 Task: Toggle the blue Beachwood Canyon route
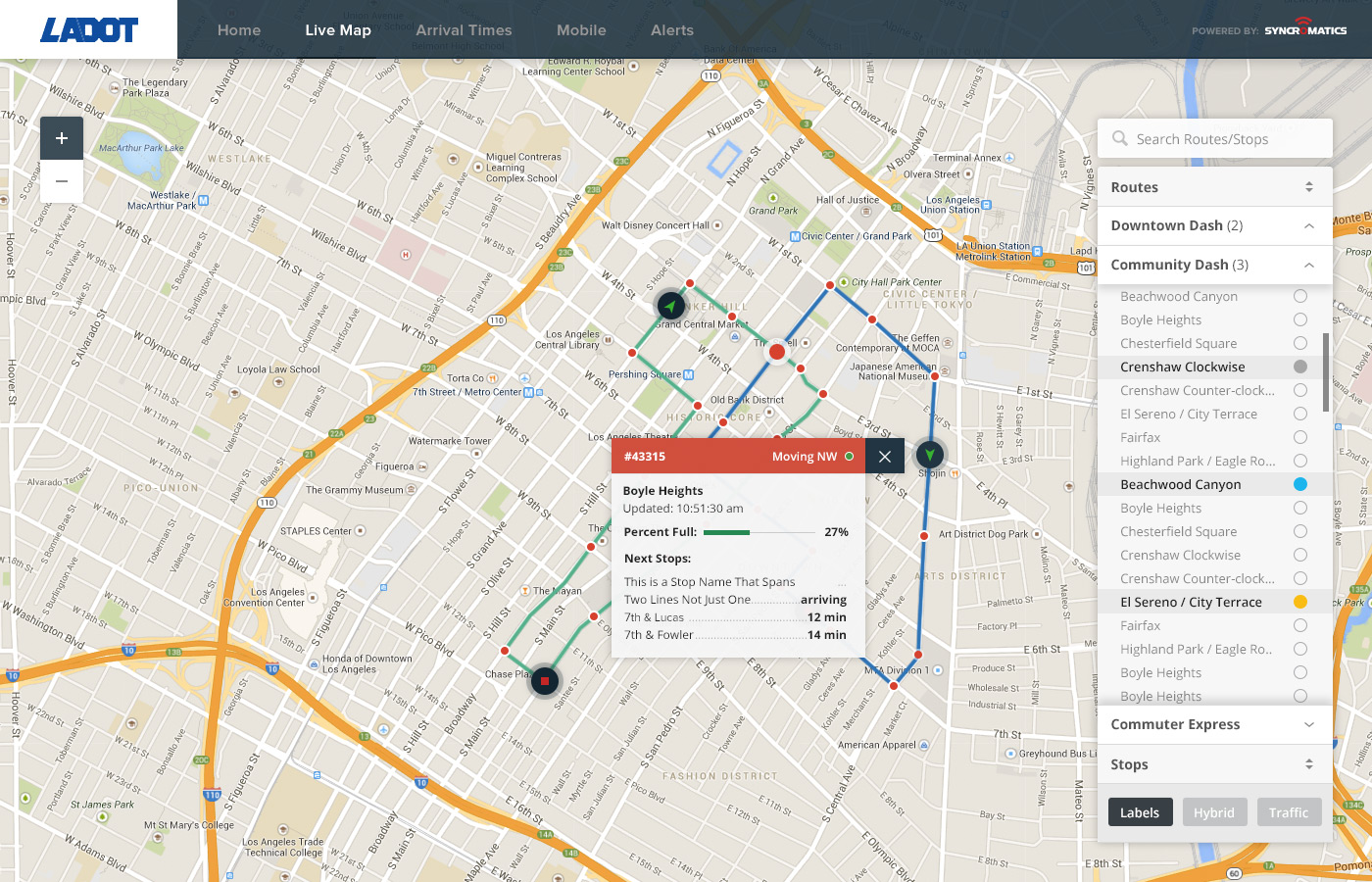(x=1300, y=484)
